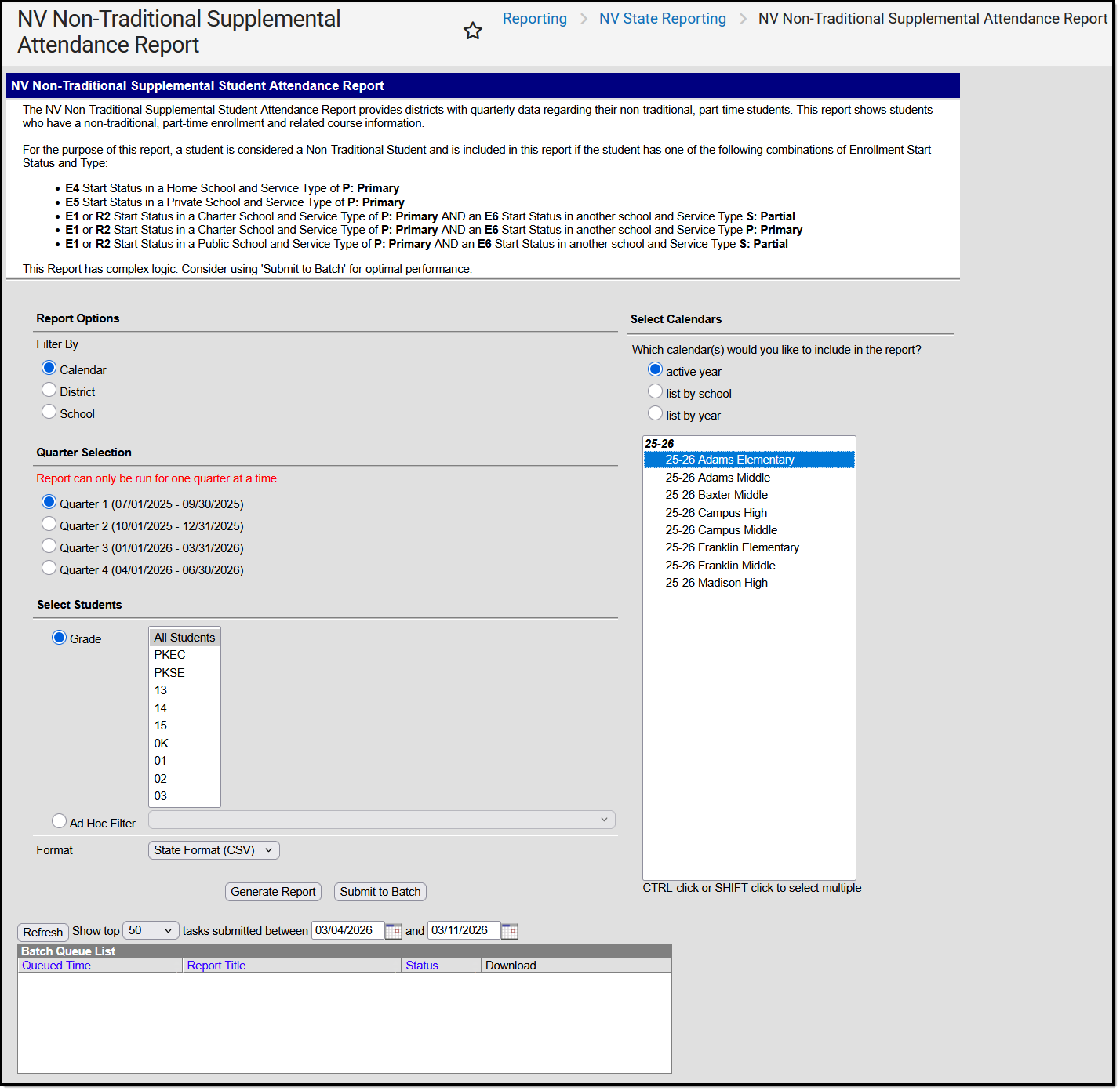
Task: Open the Format State Format (CSV) dropdown
Action: coord(214,850)
